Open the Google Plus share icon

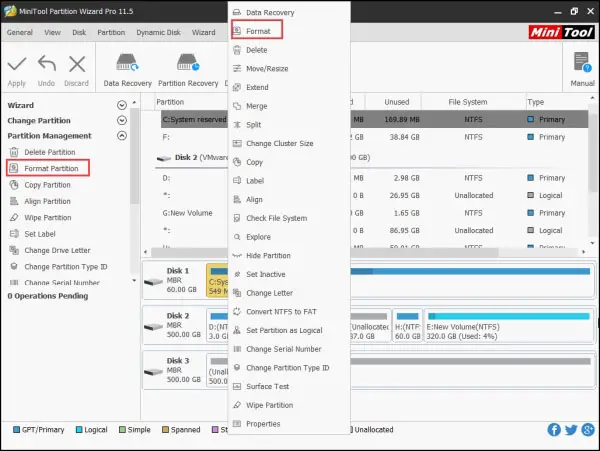[x=588, y=430]
